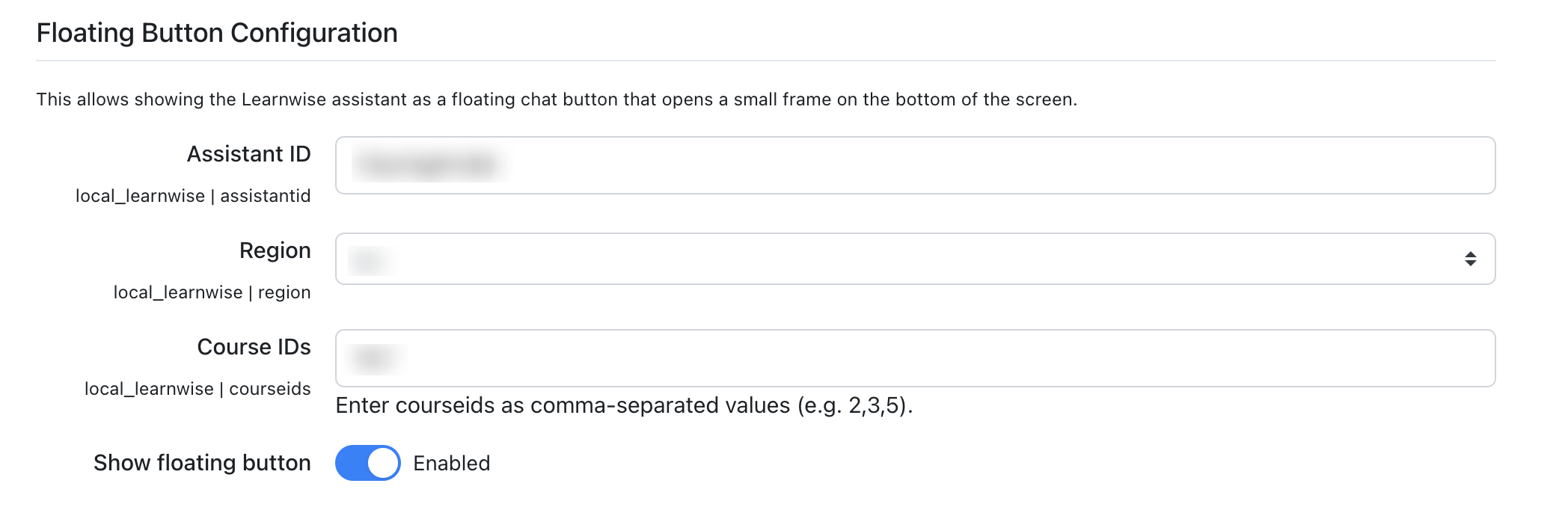Image resolution: width=1568 pixels, height=510 pixels.
Task: Click the comma-separated courseids help text
Action: click(x=625, y=405)
